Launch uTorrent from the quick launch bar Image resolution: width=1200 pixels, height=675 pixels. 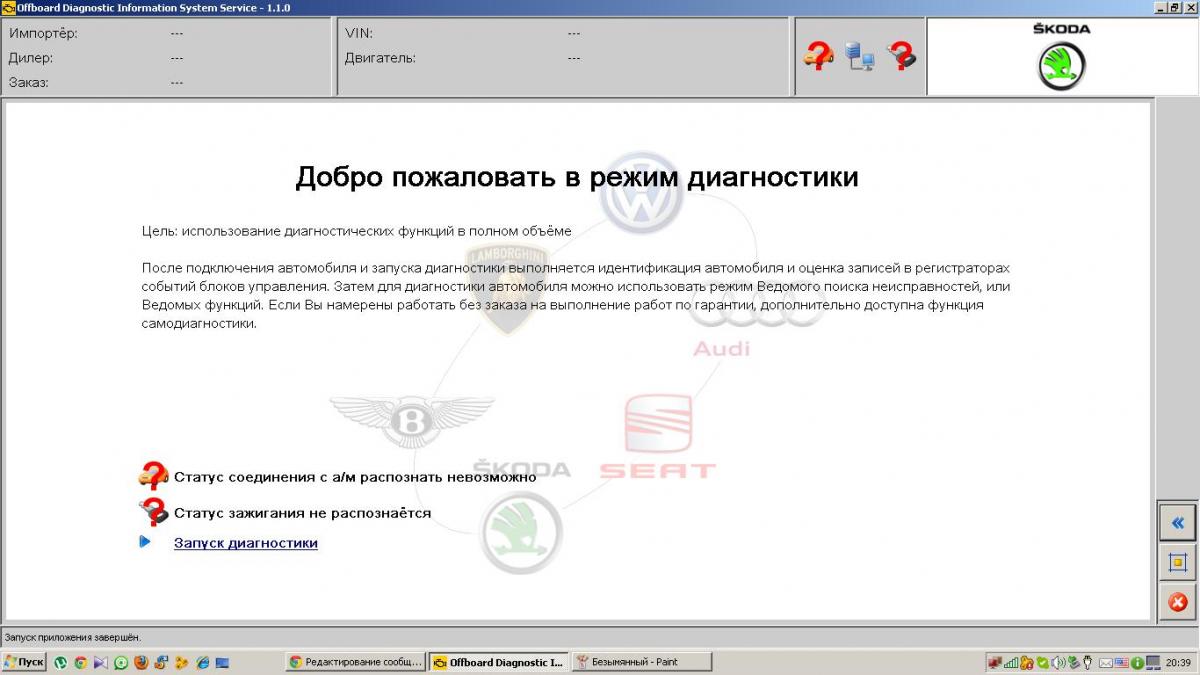[x=60, y=662]
